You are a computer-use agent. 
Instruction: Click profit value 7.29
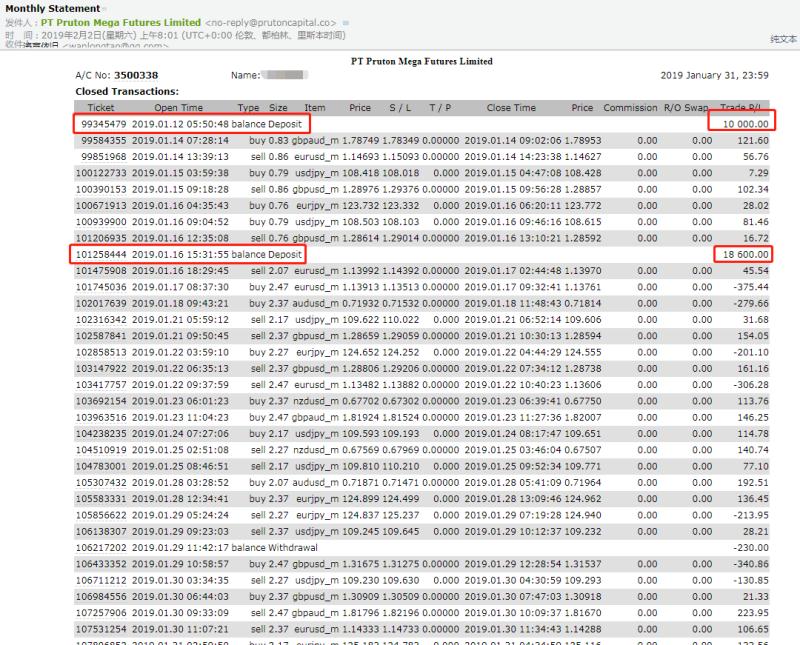758,173
